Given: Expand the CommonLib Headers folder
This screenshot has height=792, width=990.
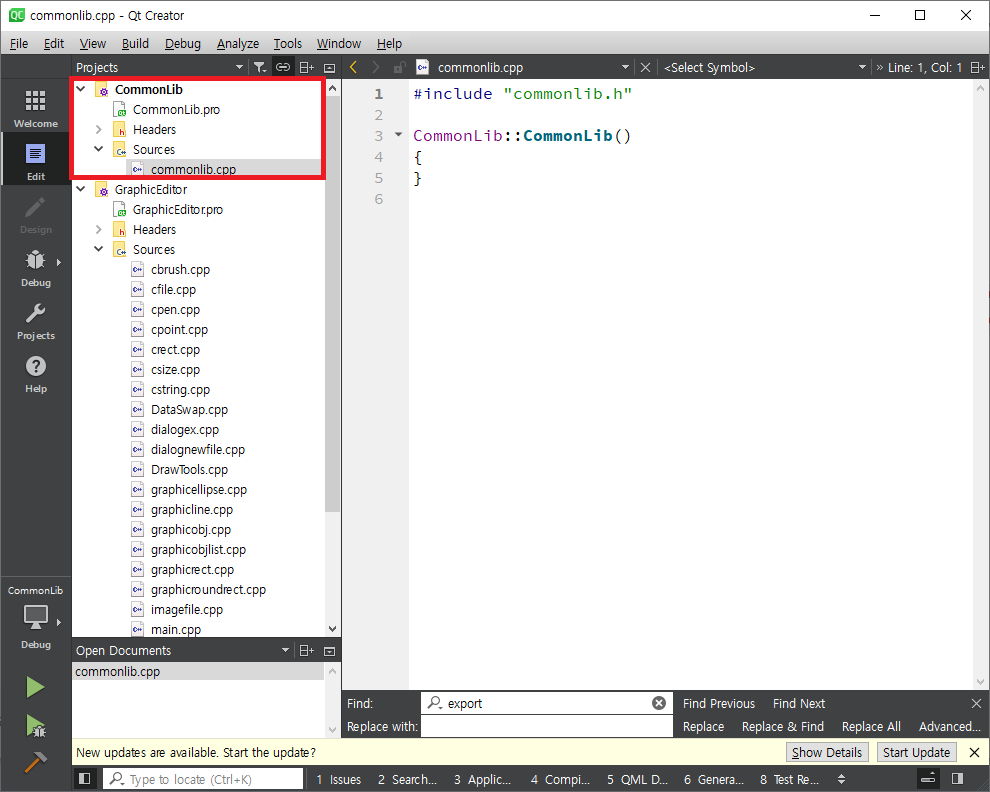Looking at the screenshot, I should [98, 129].
